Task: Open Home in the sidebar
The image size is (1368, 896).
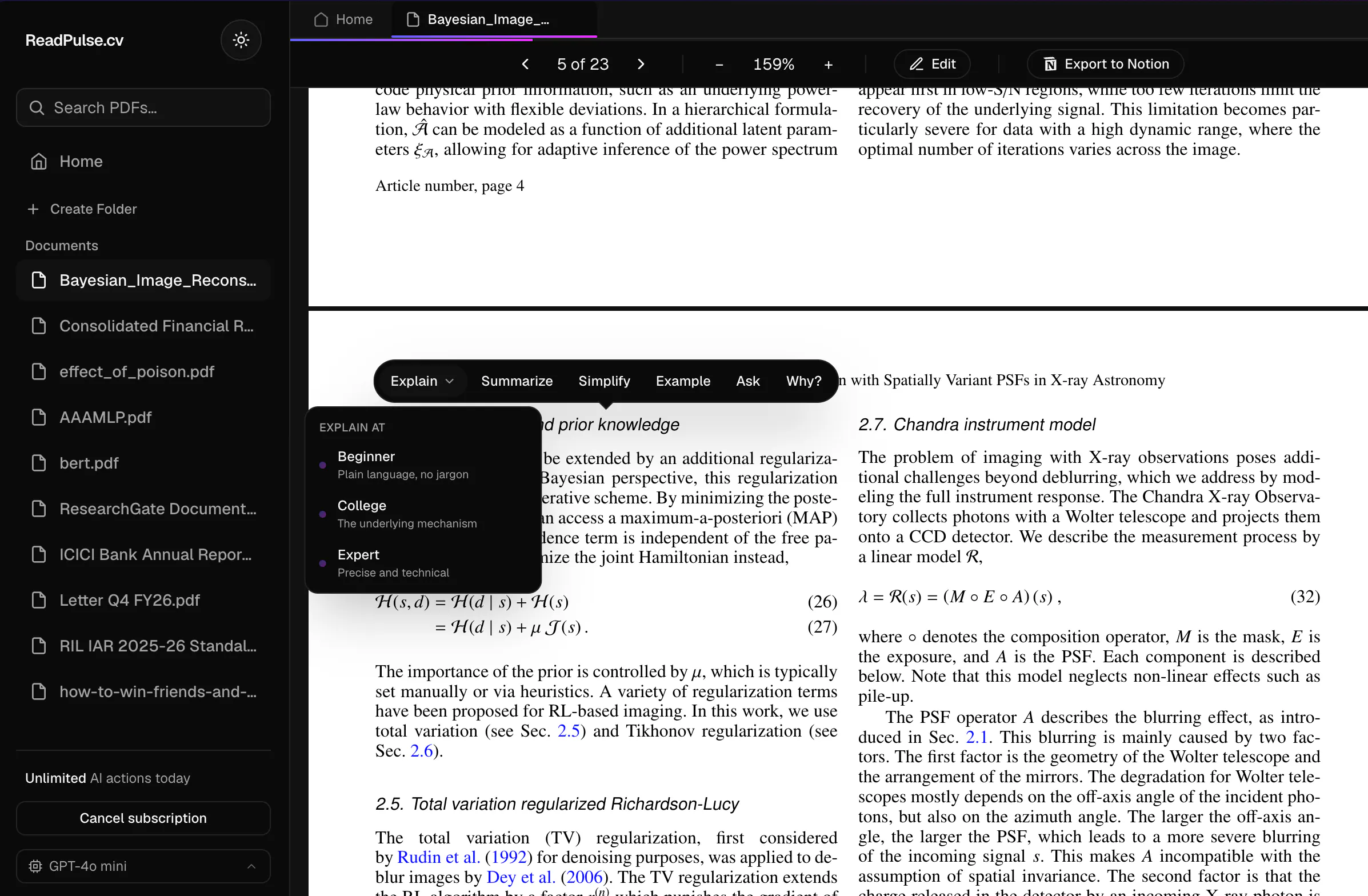Action: pos(143,162)
